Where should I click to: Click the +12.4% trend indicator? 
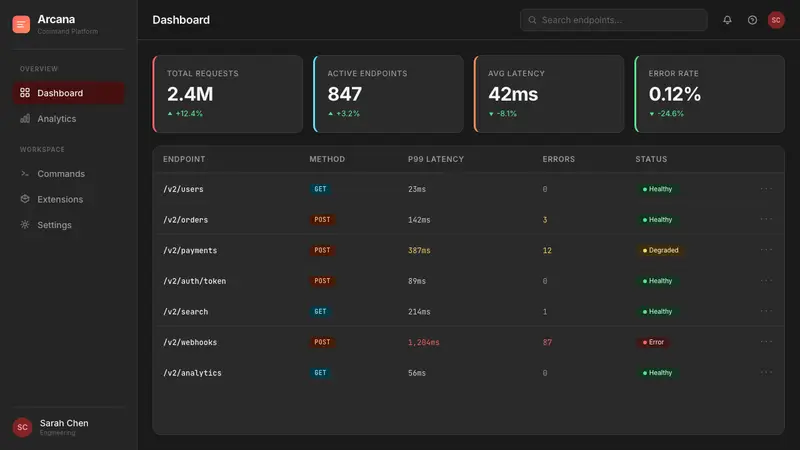[185, 113]
